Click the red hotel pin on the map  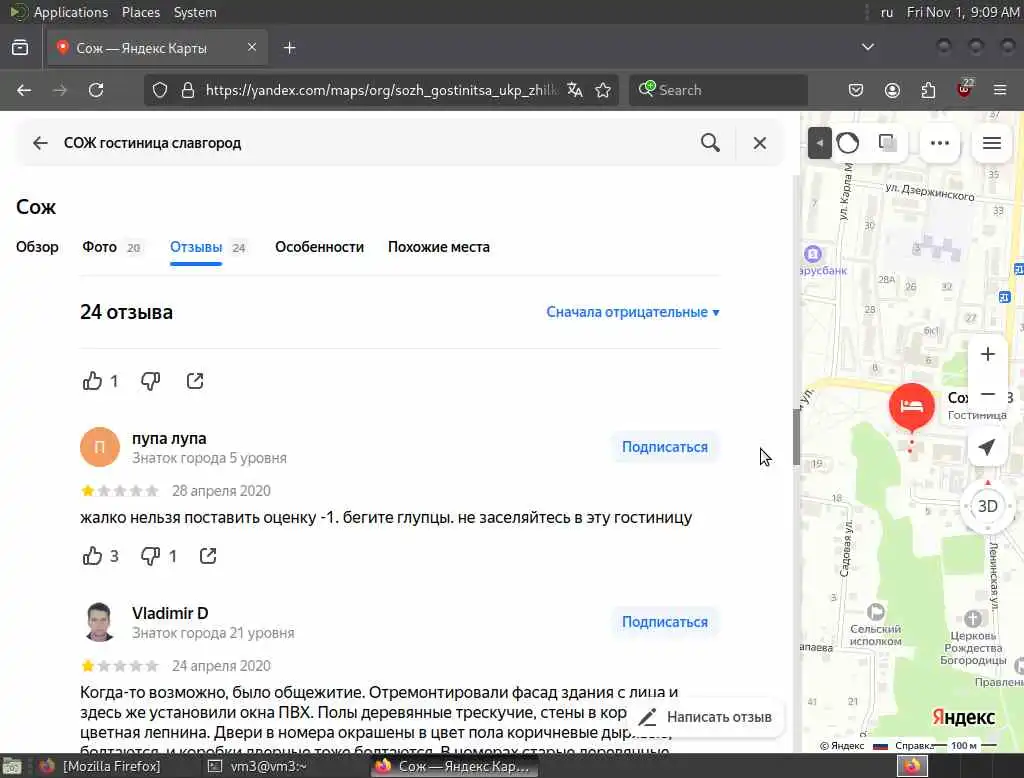(912, 406)
